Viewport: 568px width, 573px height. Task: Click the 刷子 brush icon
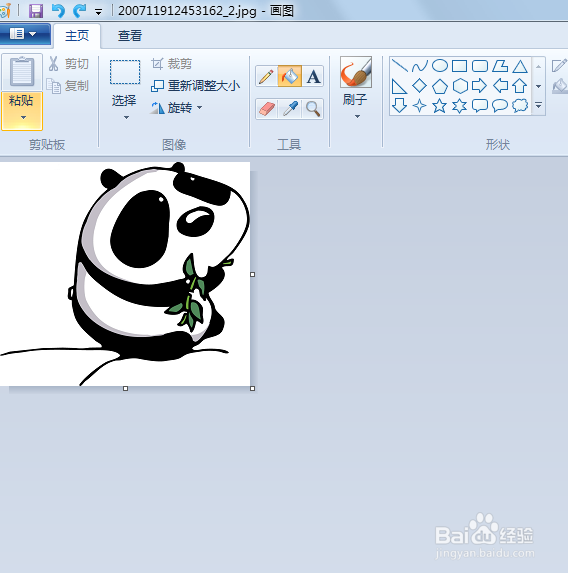click(x=356, y=72)
